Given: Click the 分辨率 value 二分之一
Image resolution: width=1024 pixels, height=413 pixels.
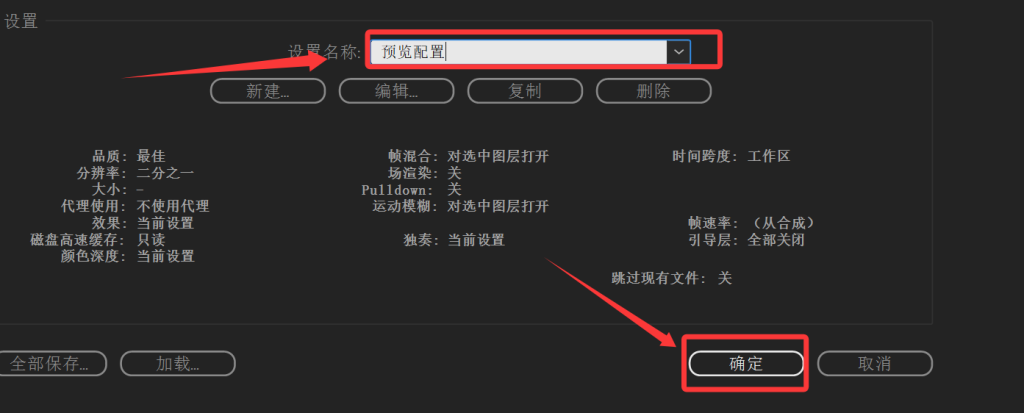Looking at the screenshot, I should tap(165, 173).
